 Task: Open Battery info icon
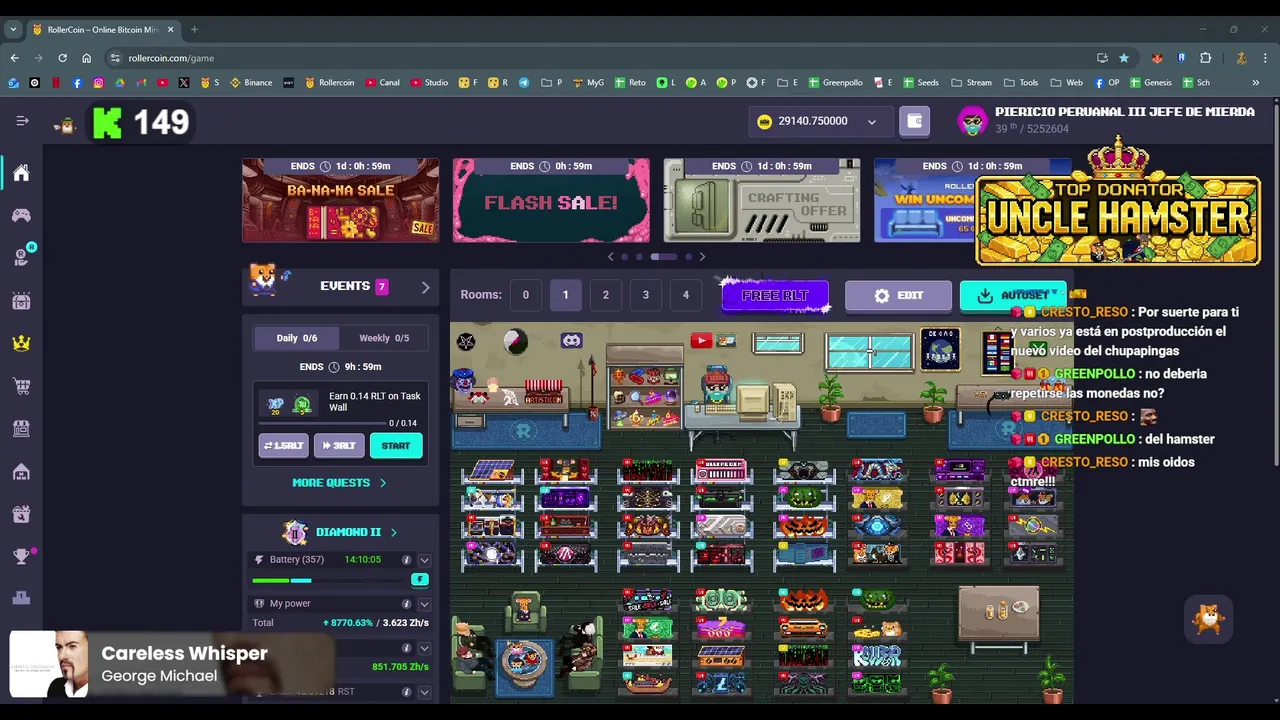click(x=406, y=560)
